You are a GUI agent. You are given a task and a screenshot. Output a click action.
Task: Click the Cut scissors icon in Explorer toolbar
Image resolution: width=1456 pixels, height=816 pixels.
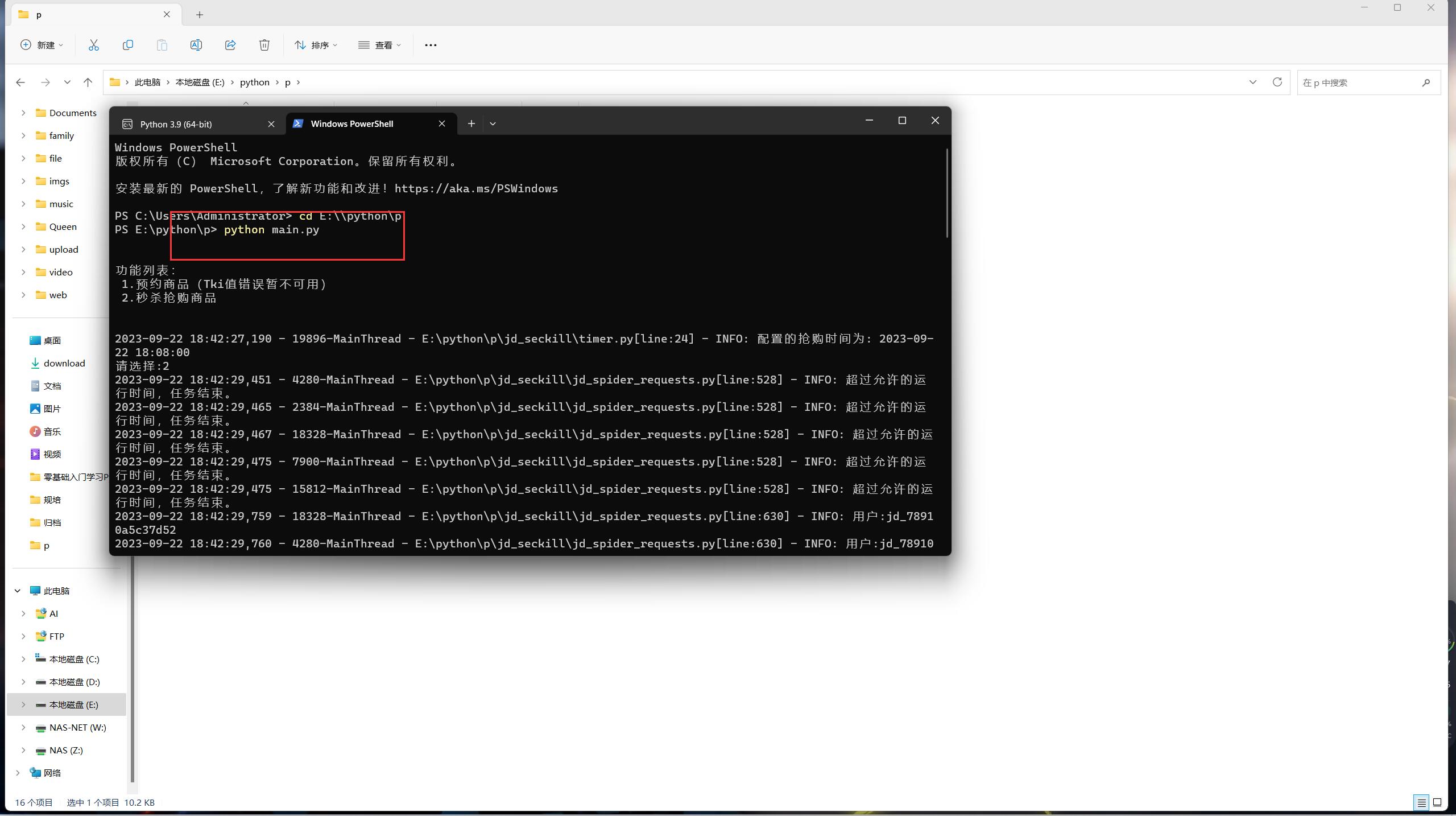coord(94,45)
